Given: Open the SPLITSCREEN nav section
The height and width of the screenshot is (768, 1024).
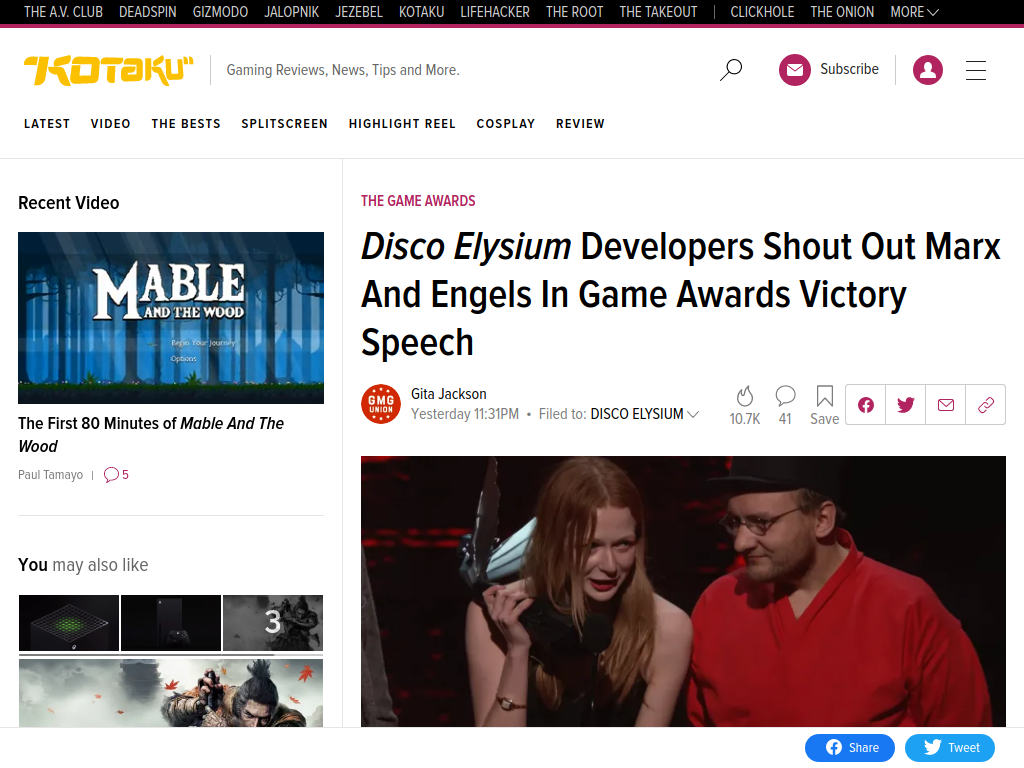Looking at the screenshot, I should [284, 123].
